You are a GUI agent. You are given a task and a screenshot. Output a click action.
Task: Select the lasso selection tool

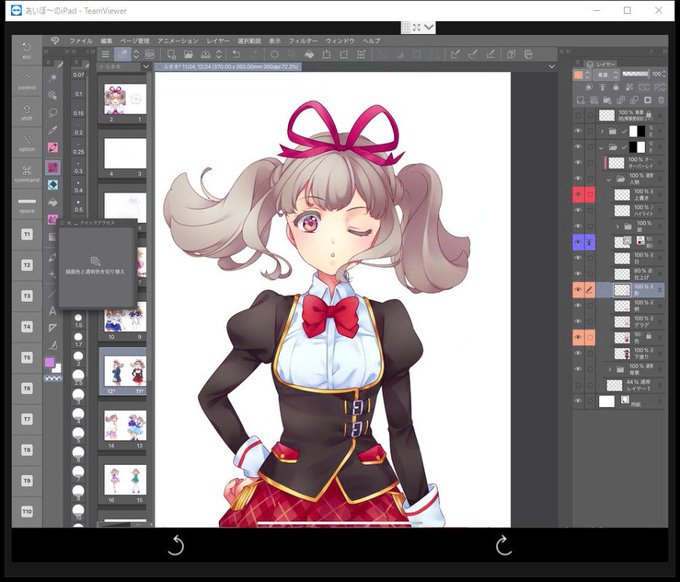tap(52, 113)
